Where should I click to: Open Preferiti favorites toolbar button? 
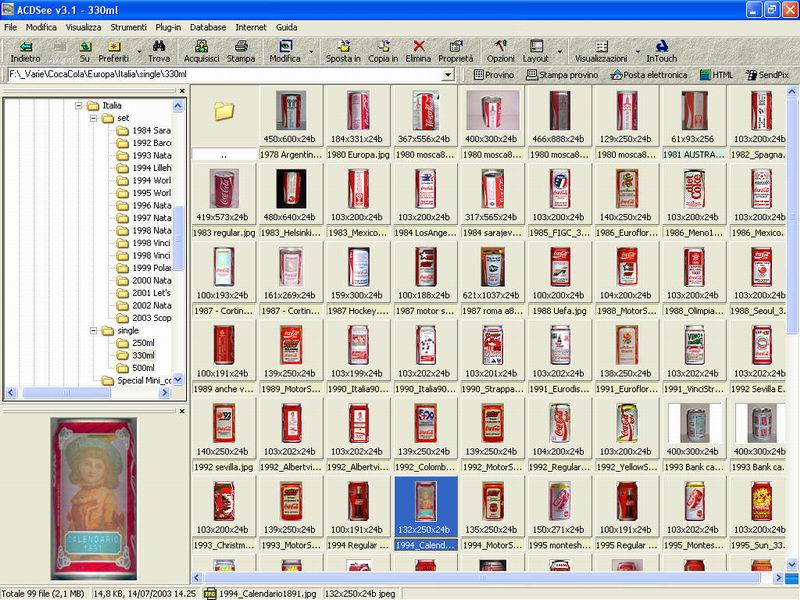(x=113, y=52)
